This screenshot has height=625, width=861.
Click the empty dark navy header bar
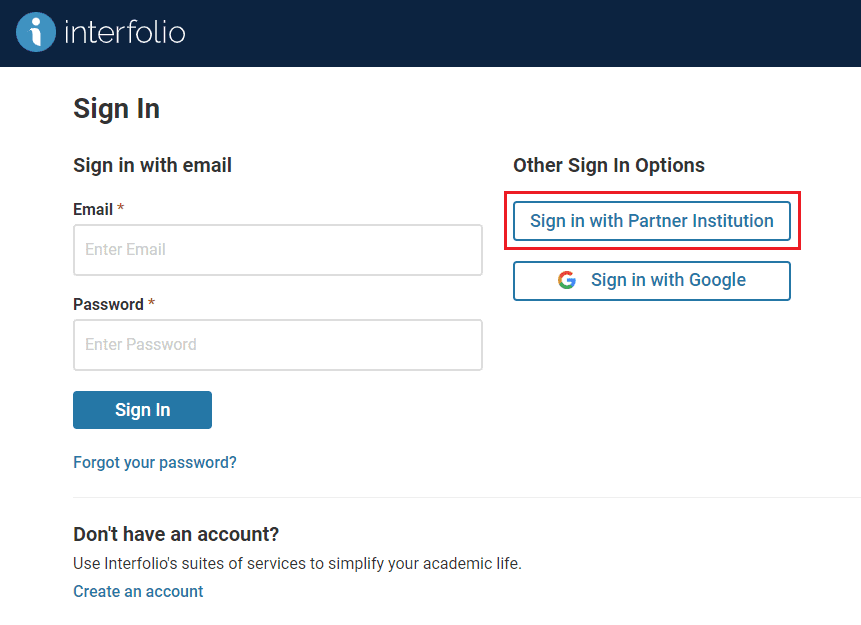click(x=522, y=33)
